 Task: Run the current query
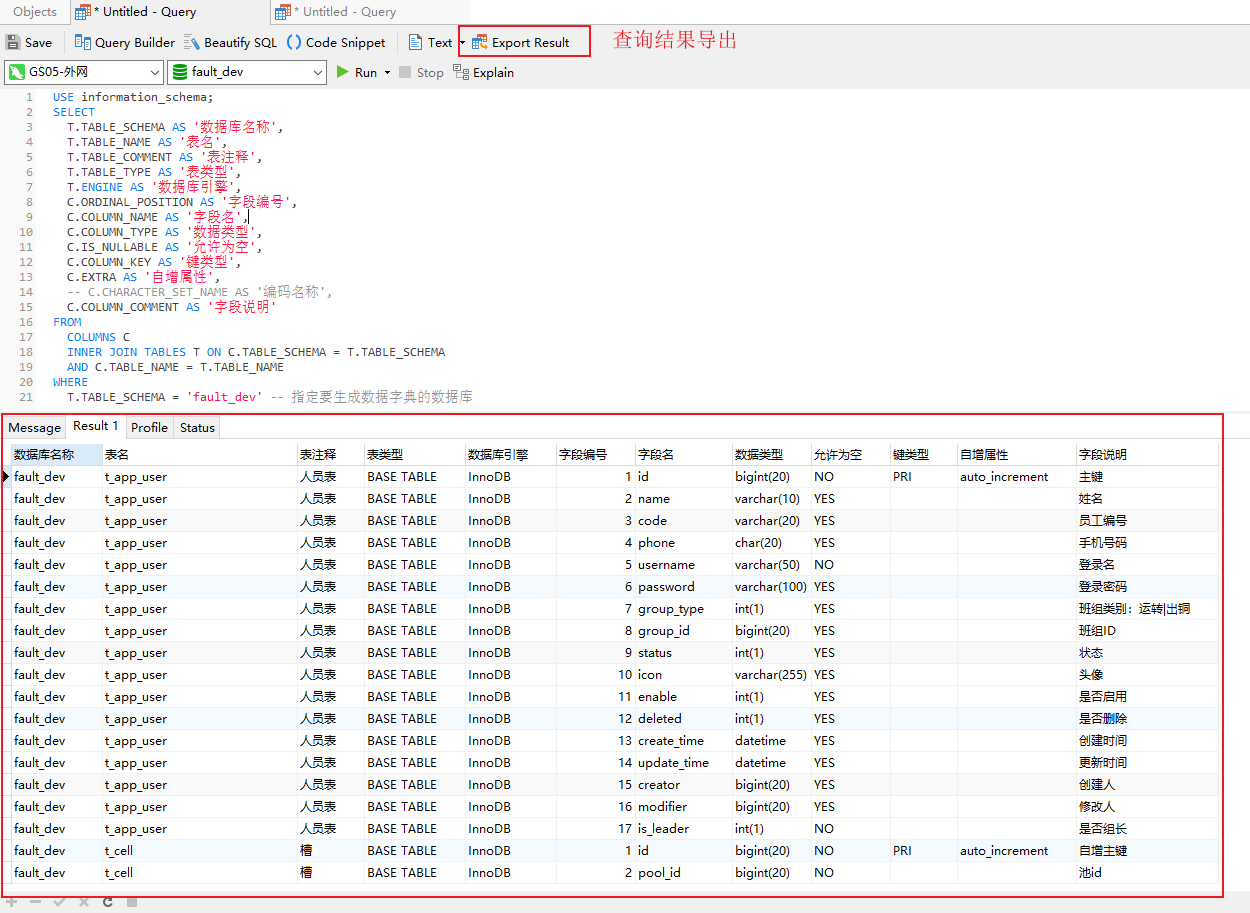pos(357,72)
